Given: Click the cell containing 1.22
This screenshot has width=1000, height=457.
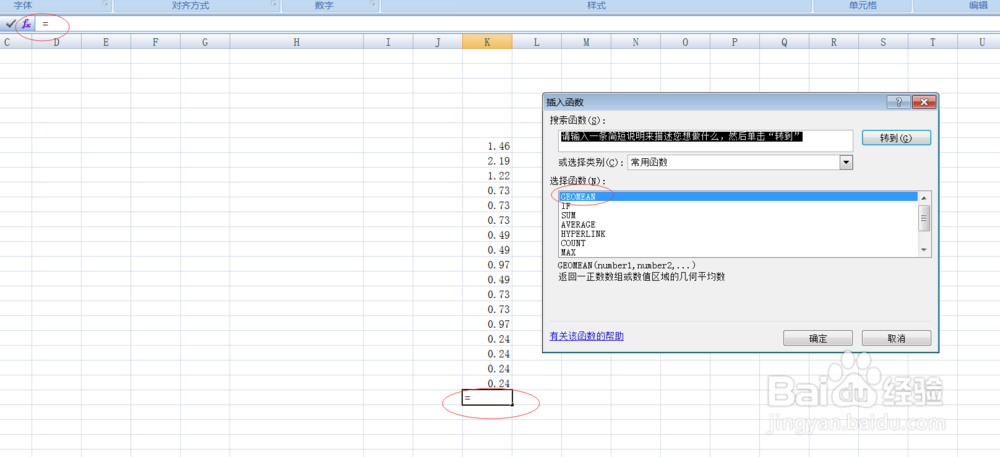Looking at the screenshot, I should [x=487, y=175].
